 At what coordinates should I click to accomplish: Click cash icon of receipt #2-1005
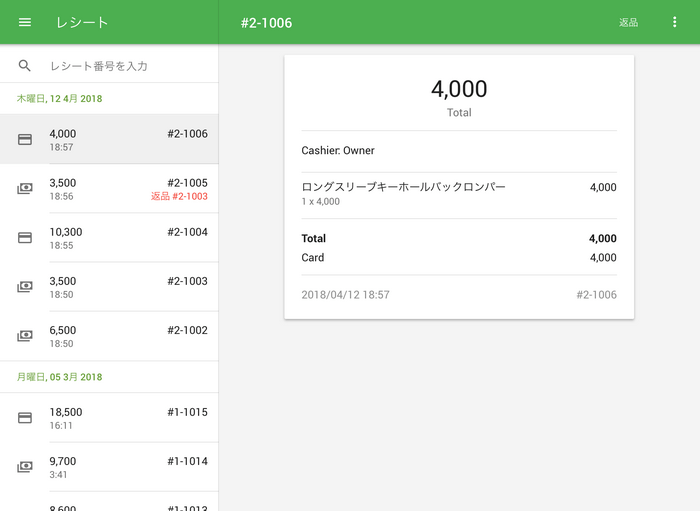coord(25,189)
